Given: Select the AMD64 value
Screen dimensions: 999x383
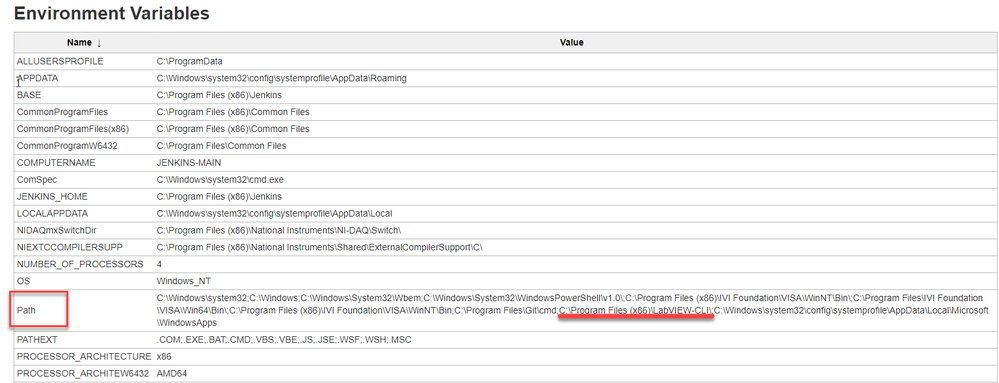Looking at the screenshot, I should [172, 374].
